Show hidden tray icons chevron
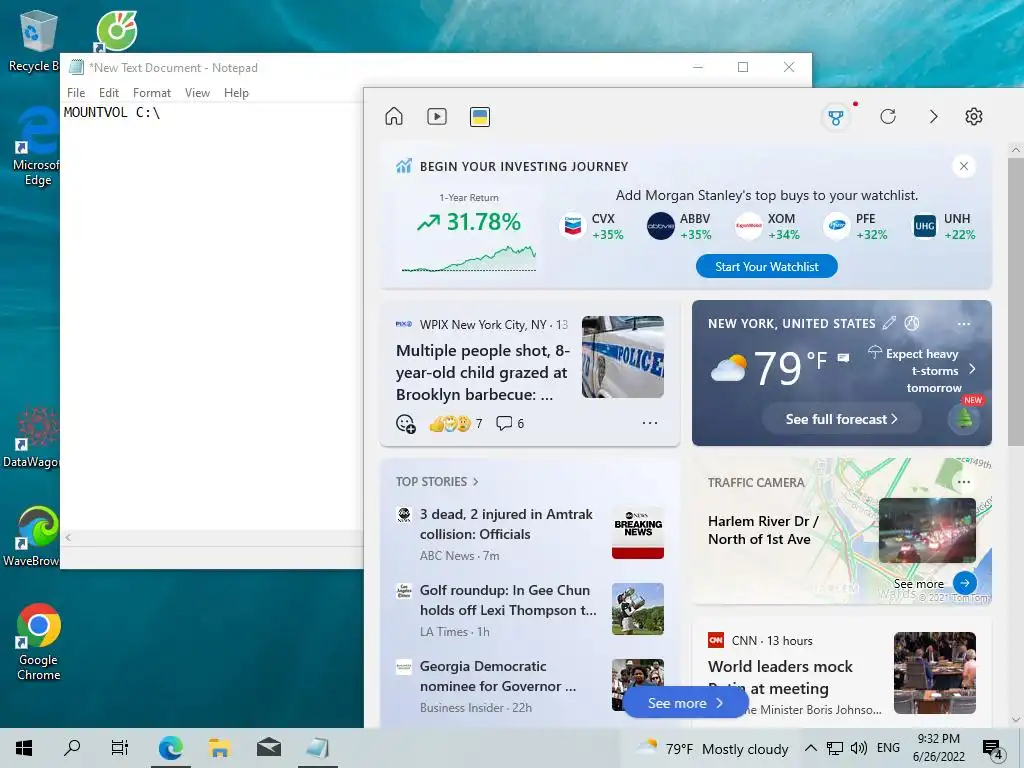Screen dimensions: 1024x768 pos(810,748)
